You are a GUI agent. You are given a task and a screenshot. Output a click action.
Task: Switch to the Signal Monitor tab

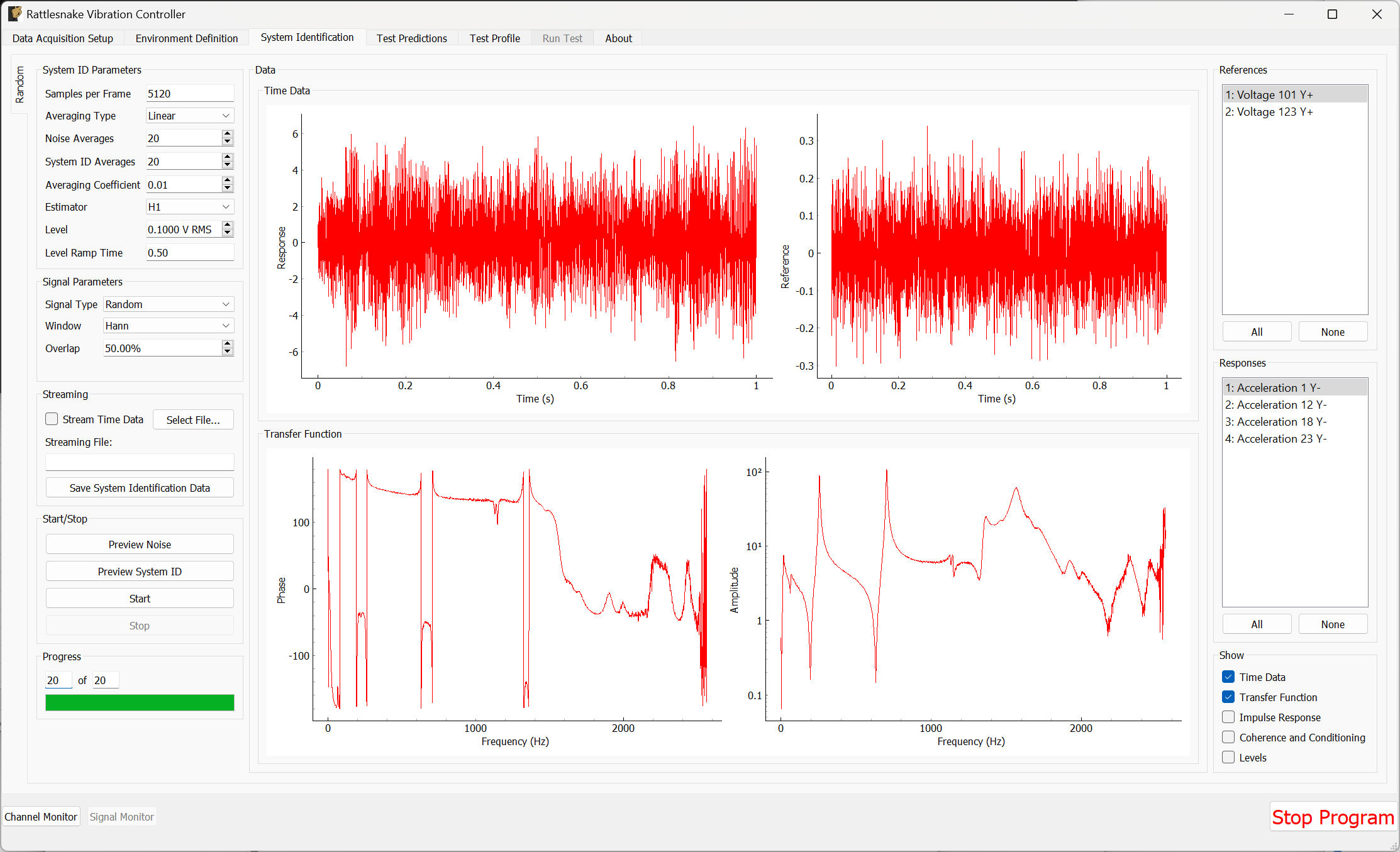[x=121, y=816]
